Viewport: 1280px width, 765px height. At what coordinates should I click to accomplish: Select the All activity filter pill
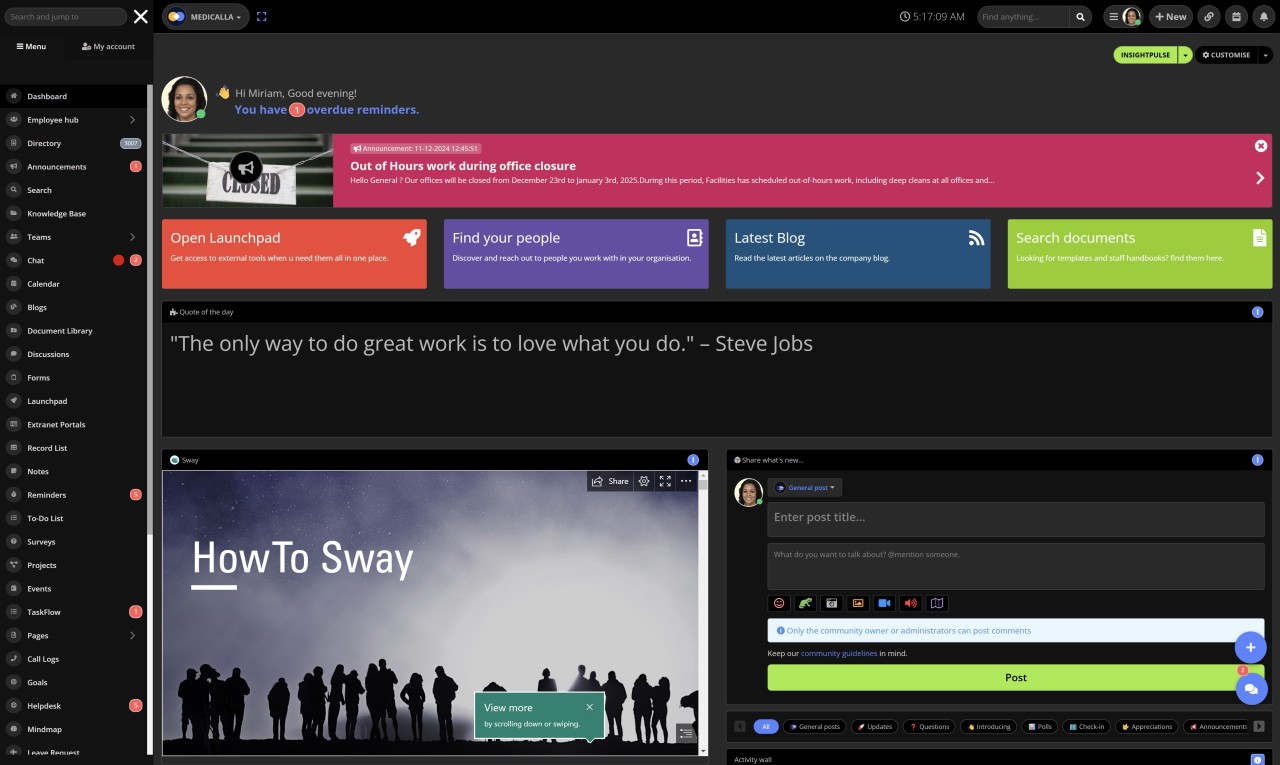[765, 726]
